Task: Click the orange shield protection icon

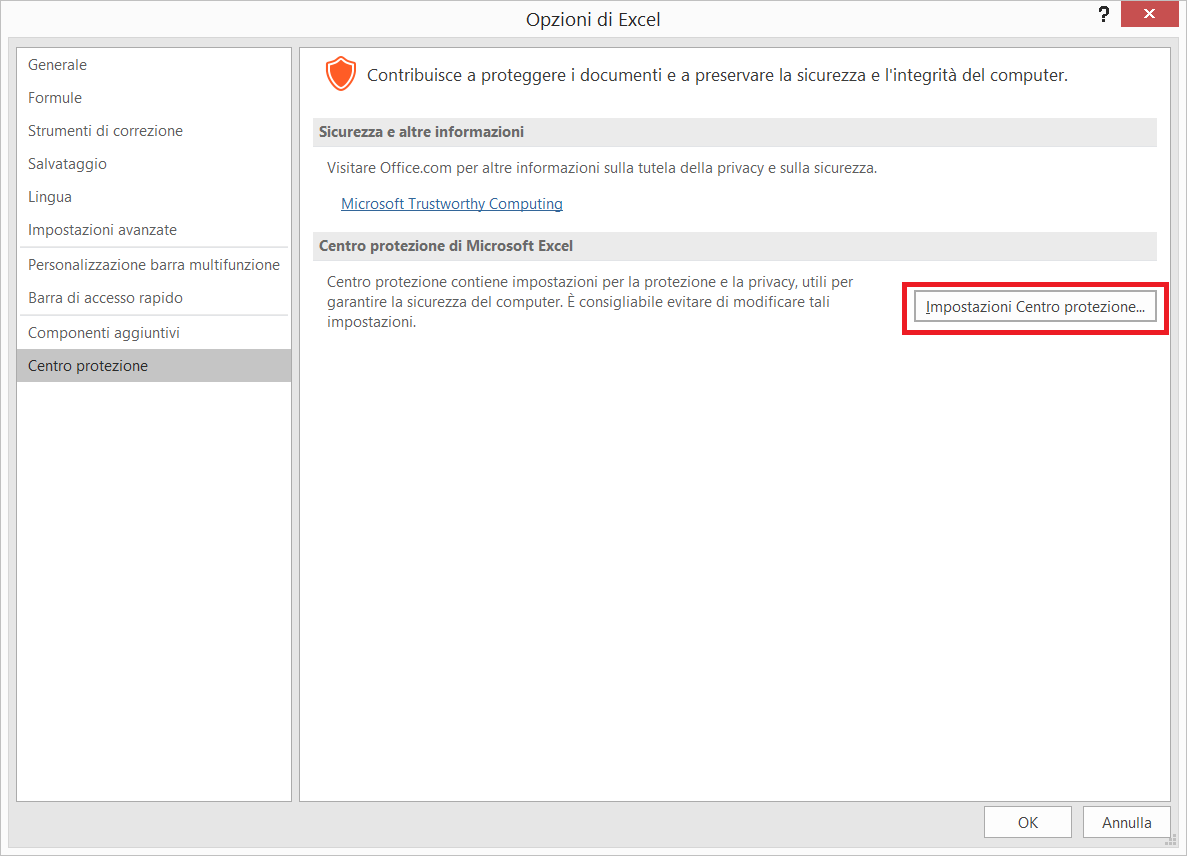Action: pos(341,73)
